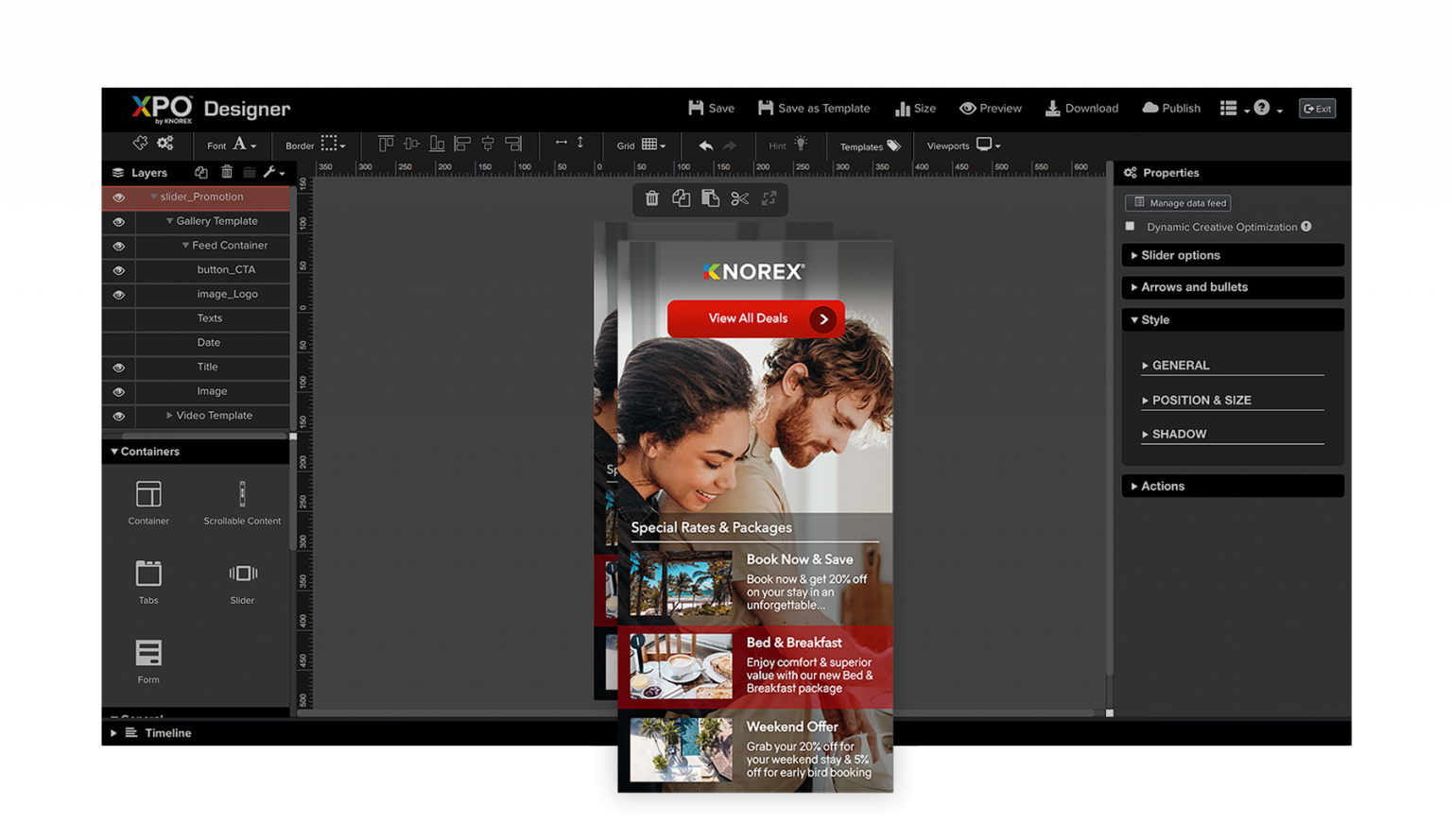Image resolution: width=1452 pixels, height=840 pixels.
Task: Click Save as Template in the header
Action: pos(814,108)
